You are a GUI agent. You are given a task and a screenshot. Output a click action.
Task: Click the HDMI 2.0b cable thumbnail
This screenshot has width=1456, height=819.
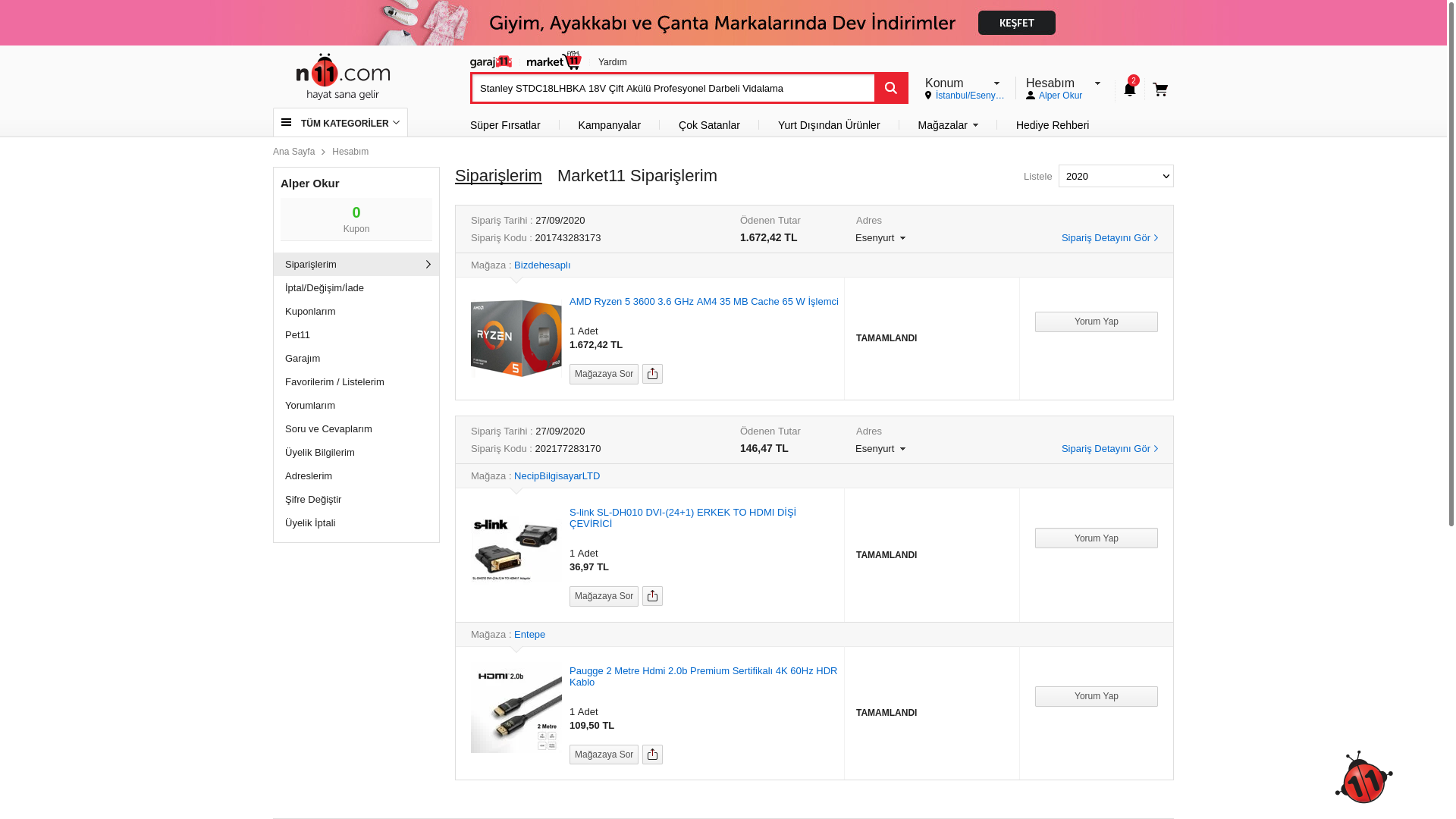(x=516, y=708)
